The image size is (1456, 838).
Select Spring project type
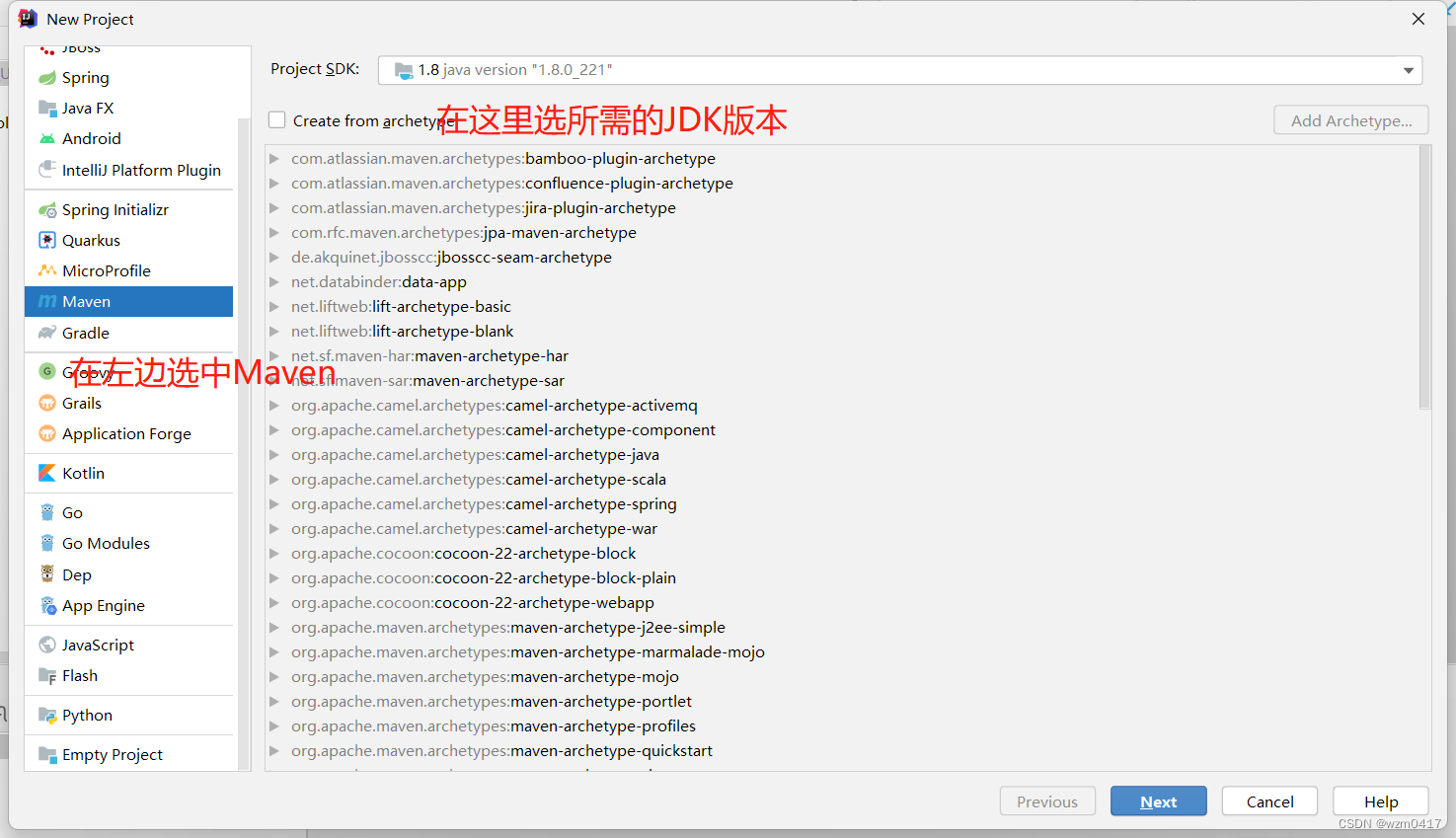[x=128, y=78]
